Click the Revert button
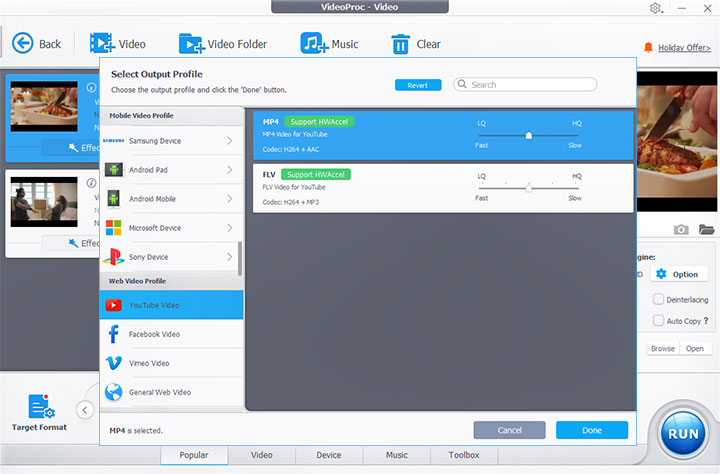Image resolution: width=720 pixels, height=474 pixels. point(418,85)
